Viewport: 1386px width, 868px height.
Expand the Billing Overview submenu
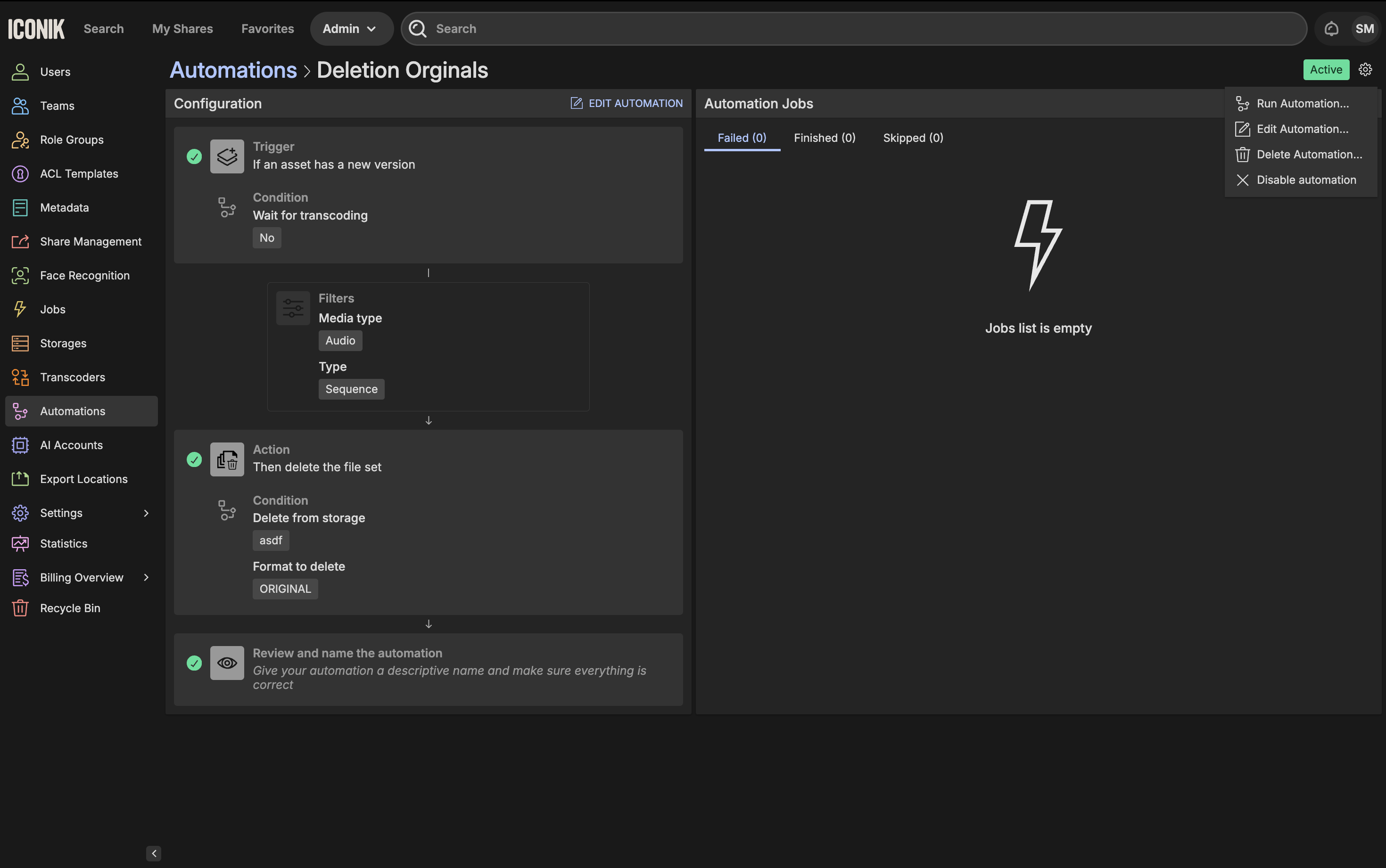click(146, 578)
